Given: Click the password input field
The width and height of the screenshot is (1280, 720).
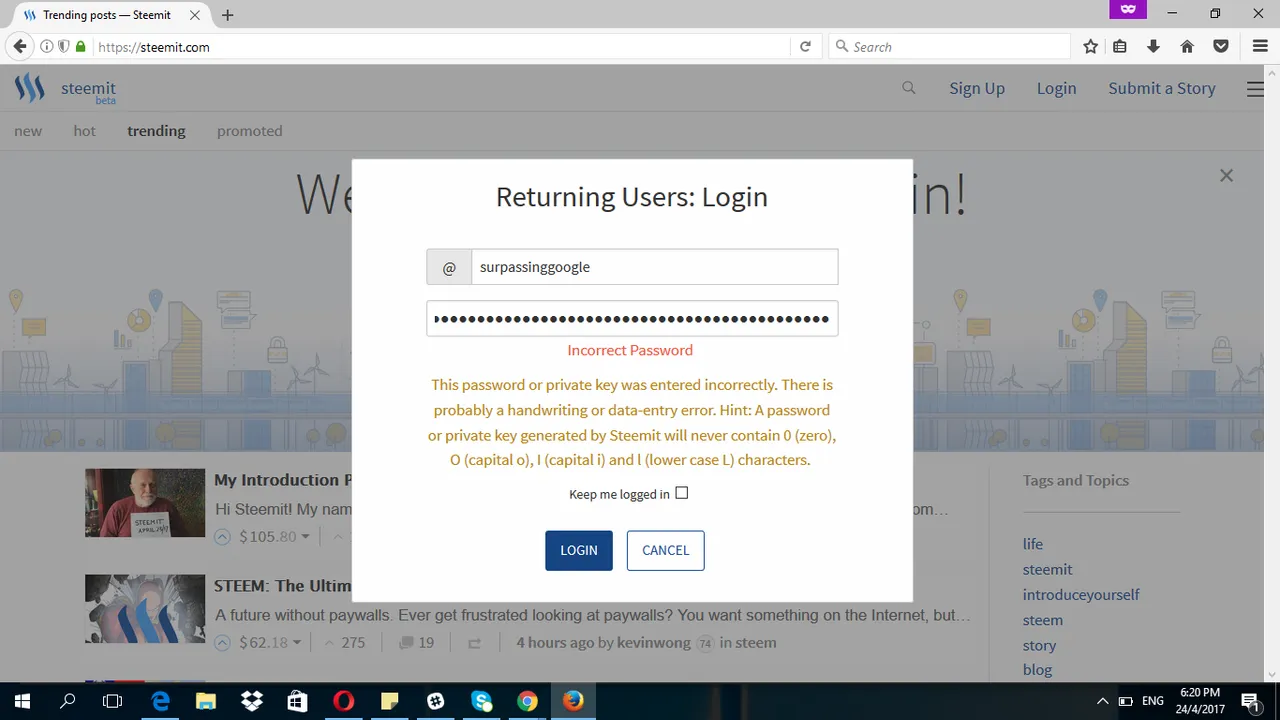Looking at the screenshot, I should click(632, 319).
